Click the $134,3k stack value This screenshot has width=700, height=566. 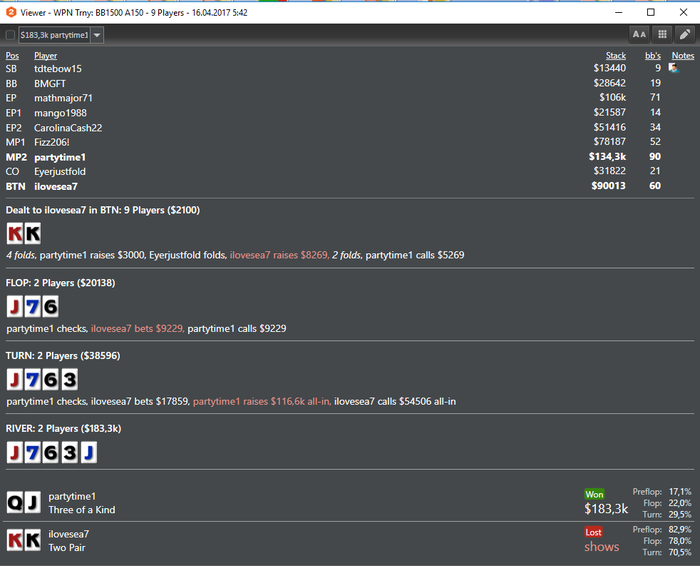[607, 157]
